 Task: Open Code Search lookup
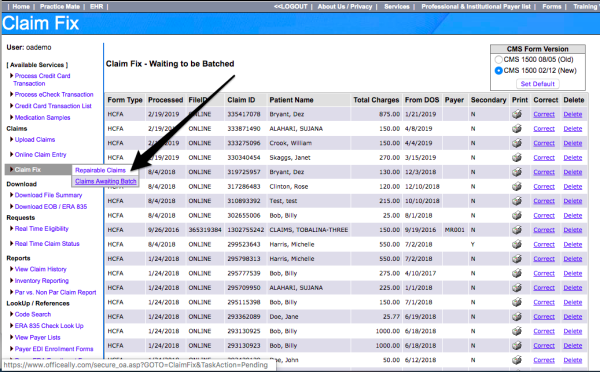pyautogui.click(x=33, y=315)
